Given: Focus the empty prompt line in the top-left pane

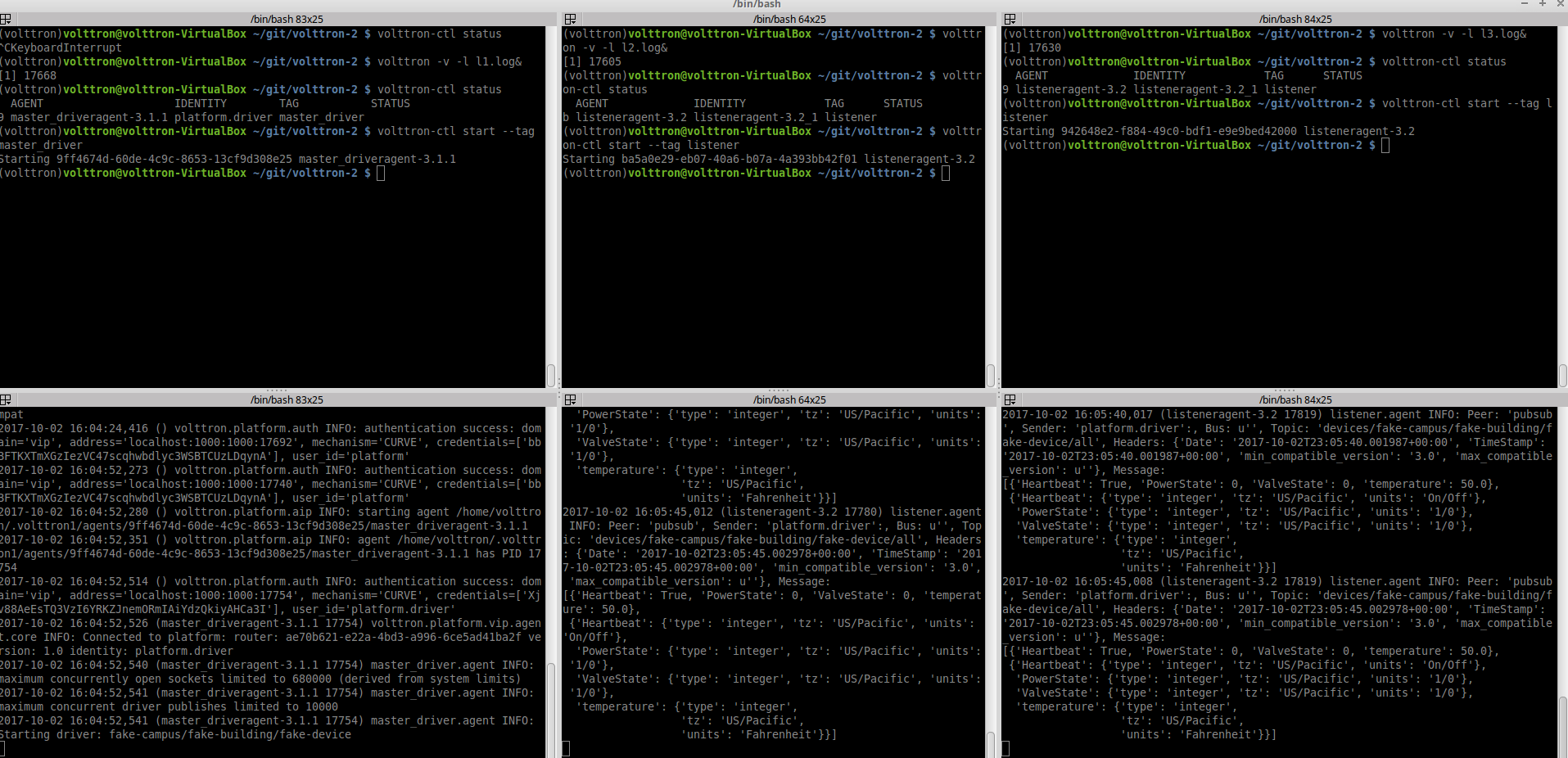Looking at the screenshot, I should tap(192, 173).
